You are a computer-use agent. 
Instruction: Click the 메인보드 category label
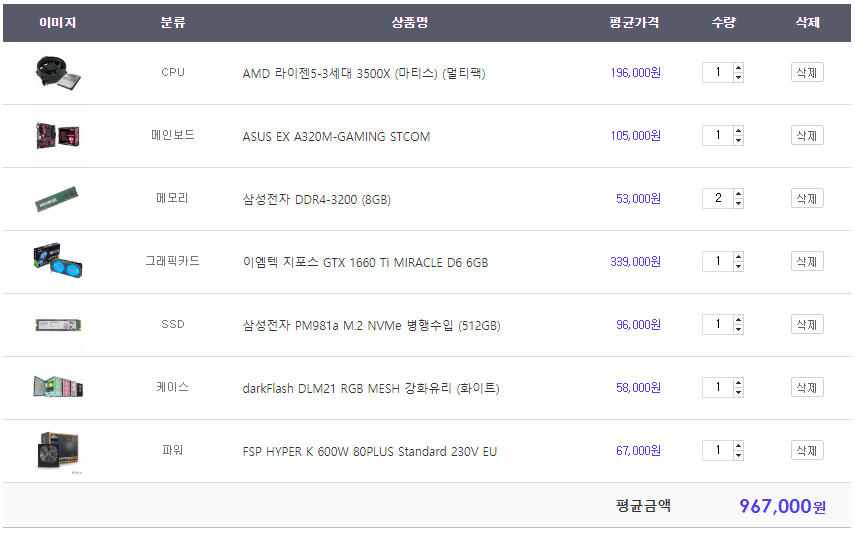tap(172, 135)
